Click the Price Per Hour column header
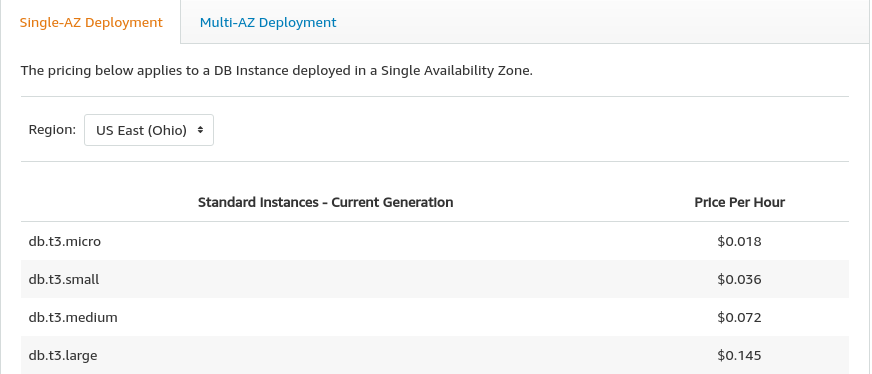The height and width of the screenshot is (374, 872). click(739, 202)
